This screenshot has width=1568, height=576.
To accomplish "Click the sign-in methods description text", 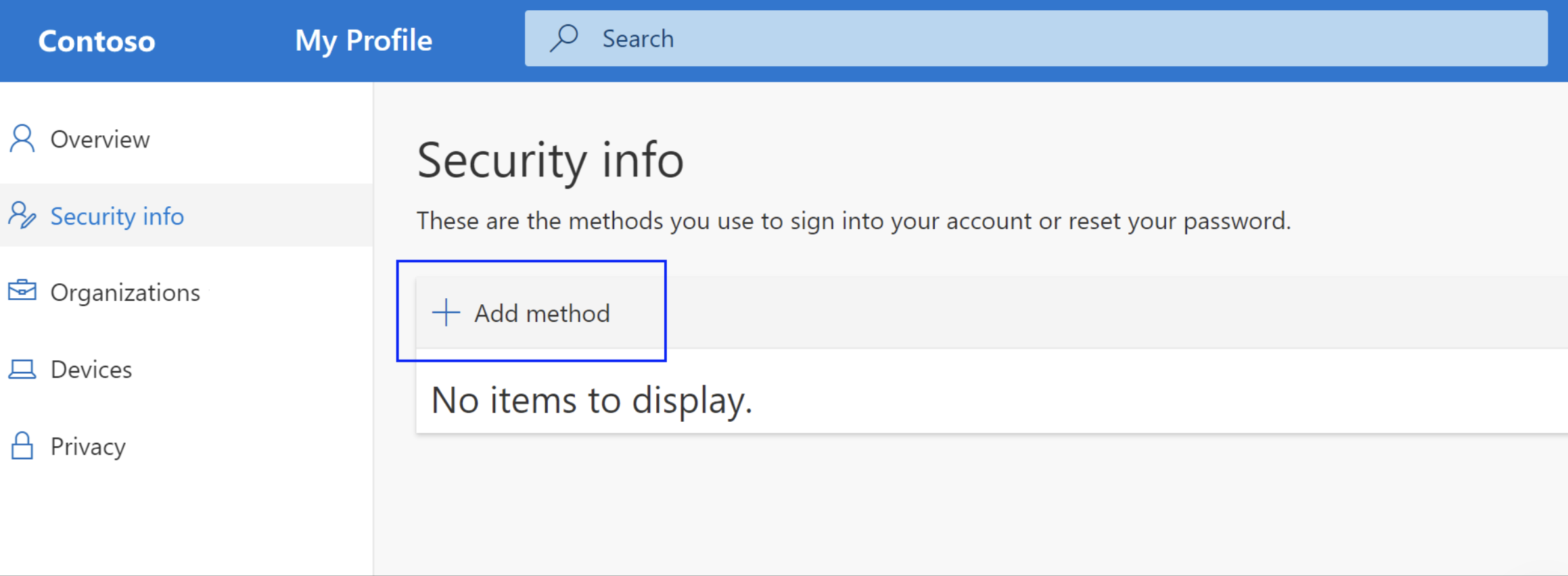I will click(x=854, y=221).
